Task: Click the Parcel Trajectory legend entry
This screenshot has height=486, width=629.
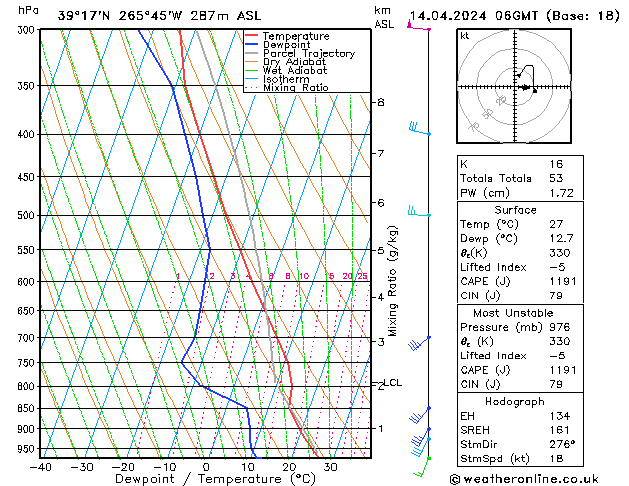Action: pyautogui.click(x=309, y=53)
